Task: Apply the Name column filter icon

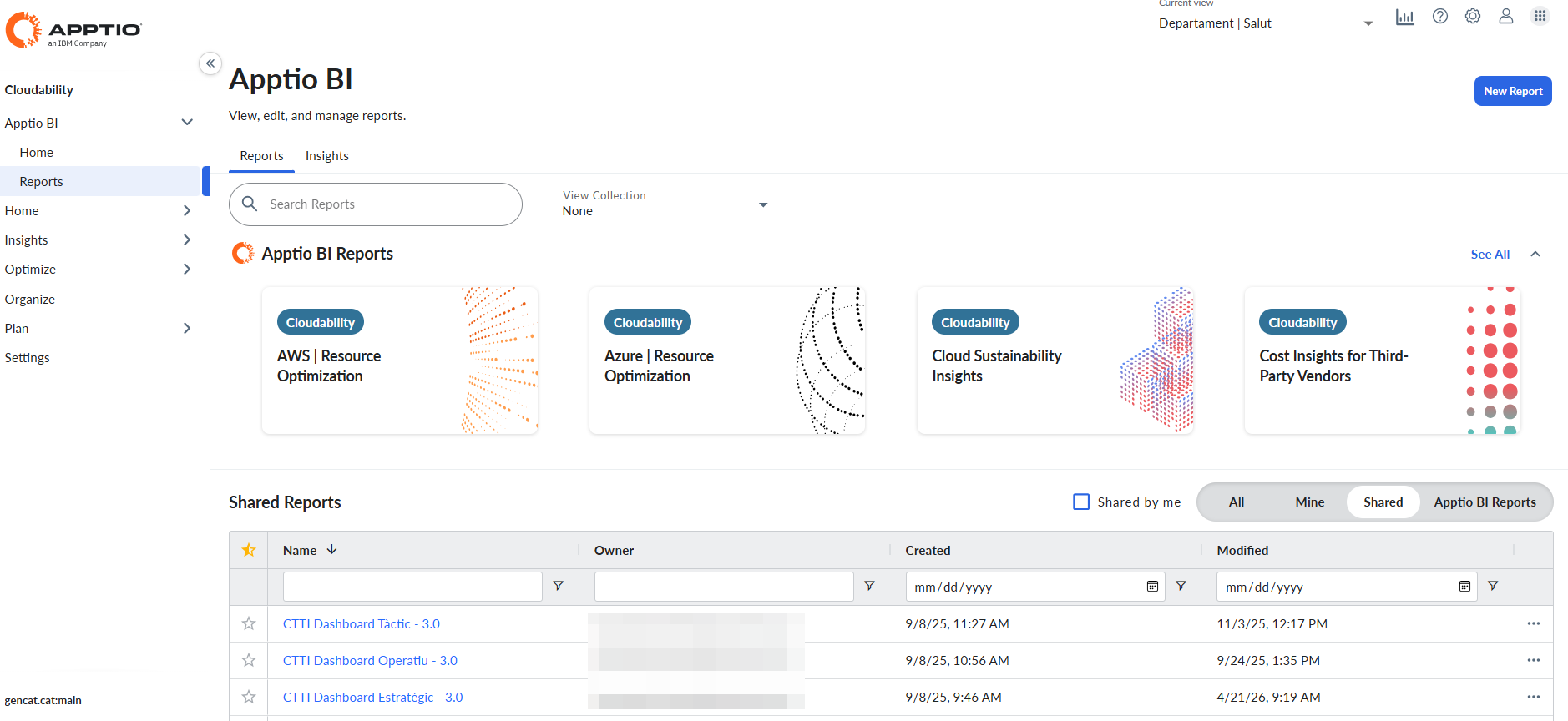Action: coord(559,587)
